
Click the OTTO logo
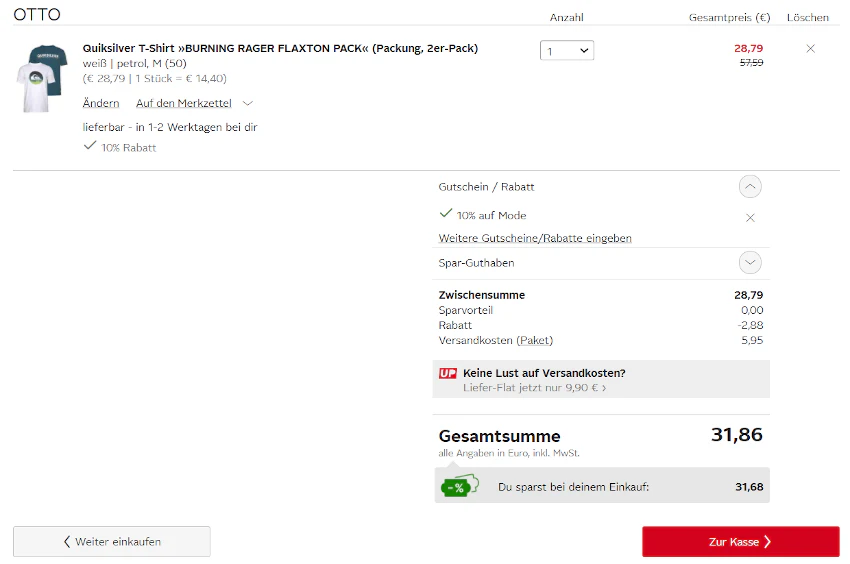(x=37, y=14)
